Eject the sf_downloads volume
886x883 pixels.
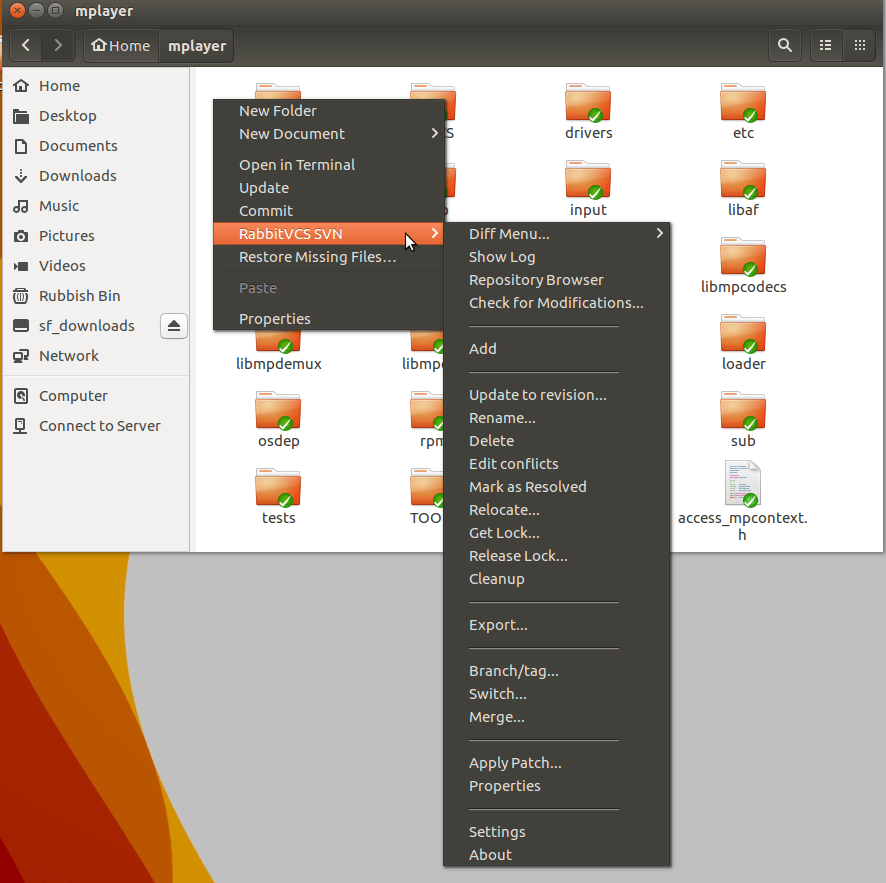point(173,326)
